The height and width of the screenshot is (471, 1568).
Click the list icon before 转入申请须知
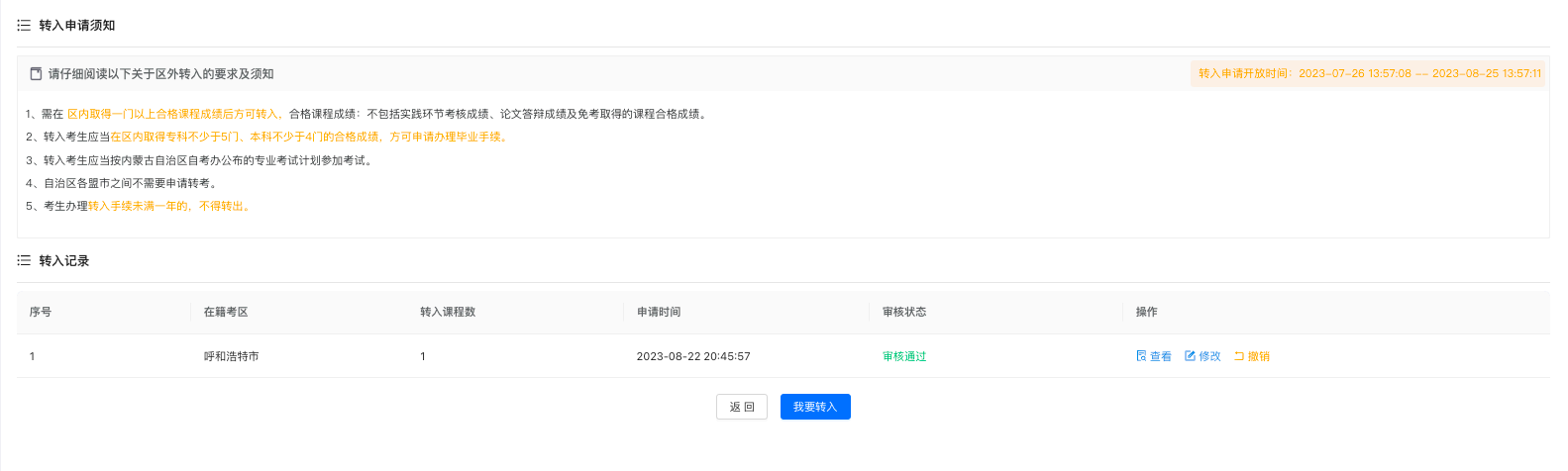coord(24,26)
